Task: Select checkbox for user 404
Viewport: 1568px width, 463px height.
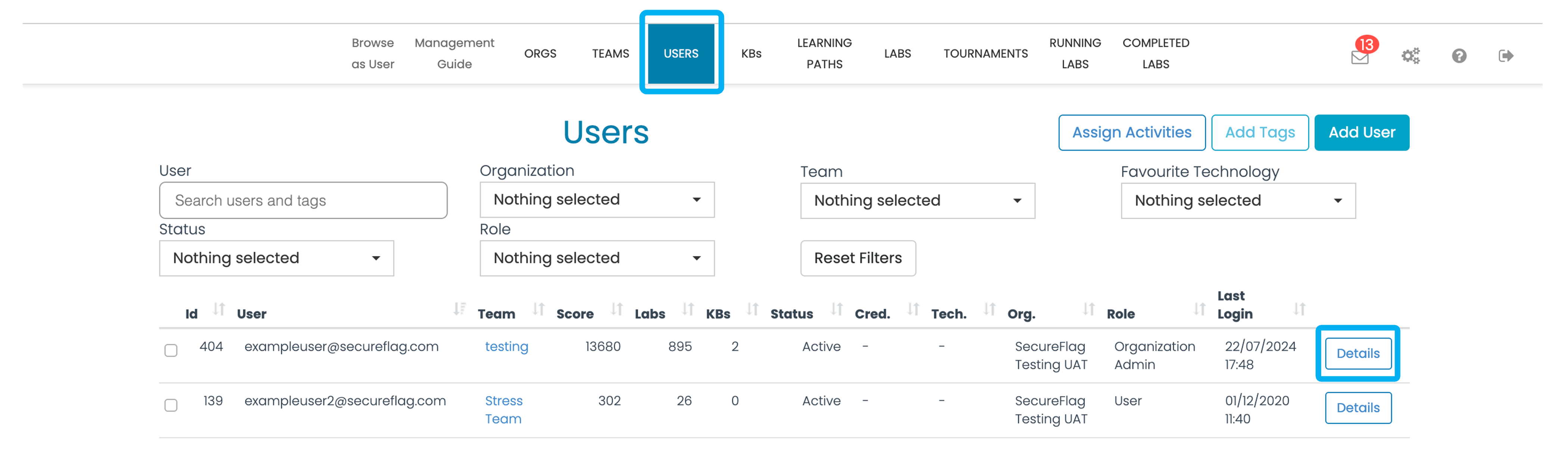Action: [171, 350]
